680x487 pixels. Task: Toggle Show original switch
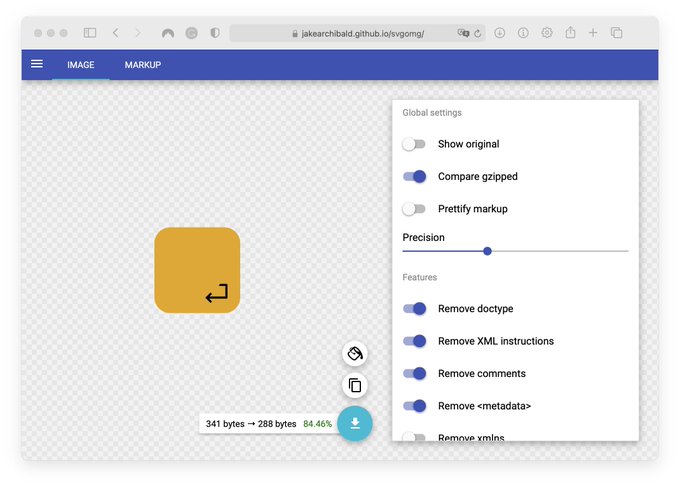tap(414, 144)
